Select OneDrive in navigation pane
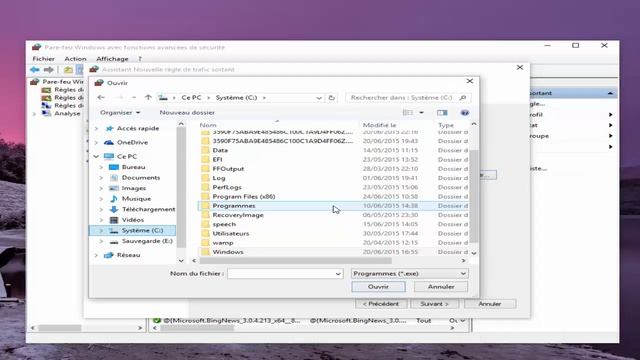This screenshot has height=360, width=640. [132, 142]
